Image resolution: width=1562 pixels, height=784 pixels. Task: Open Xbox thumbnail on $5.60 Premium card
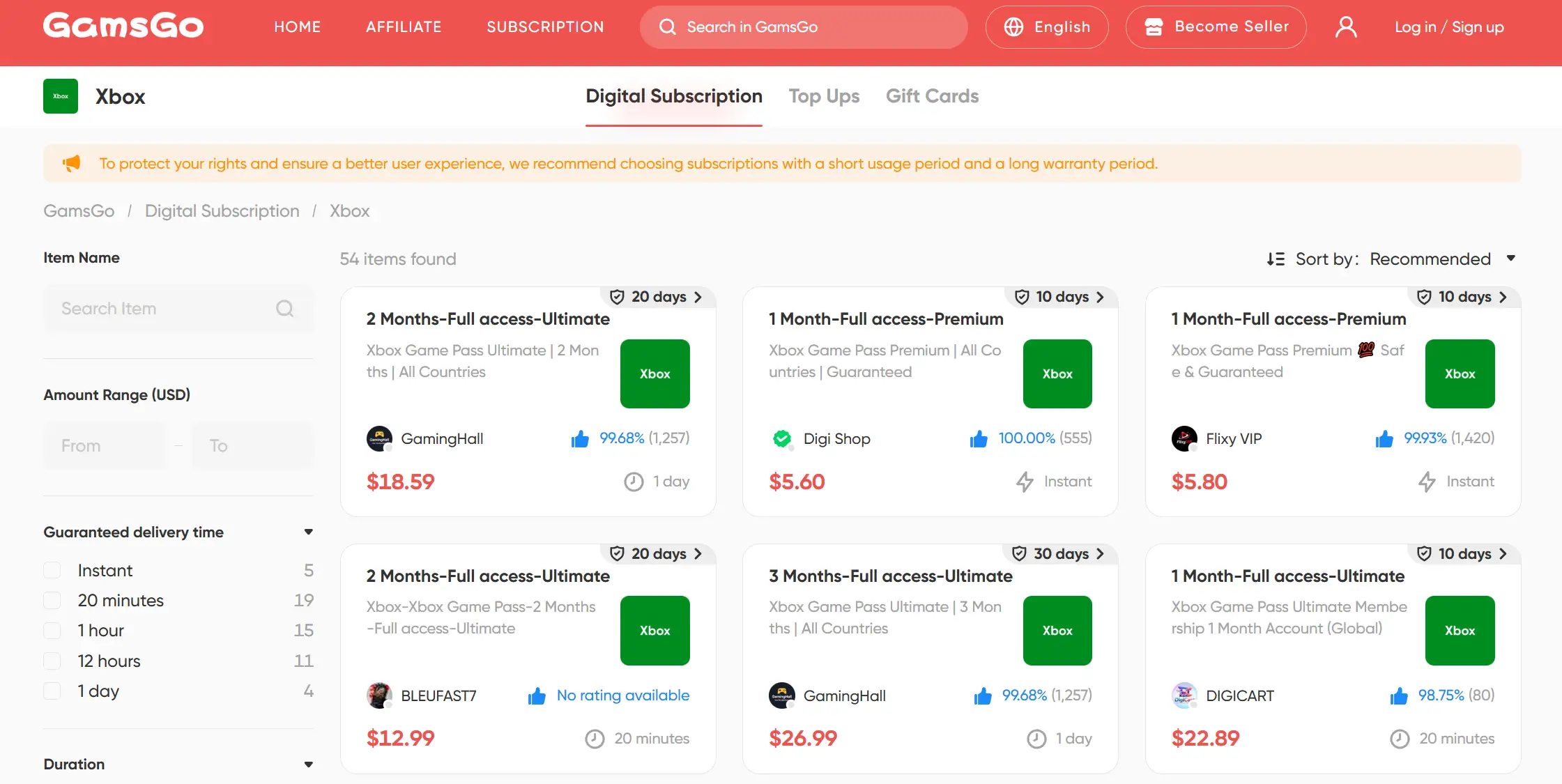pos(1057,374)
